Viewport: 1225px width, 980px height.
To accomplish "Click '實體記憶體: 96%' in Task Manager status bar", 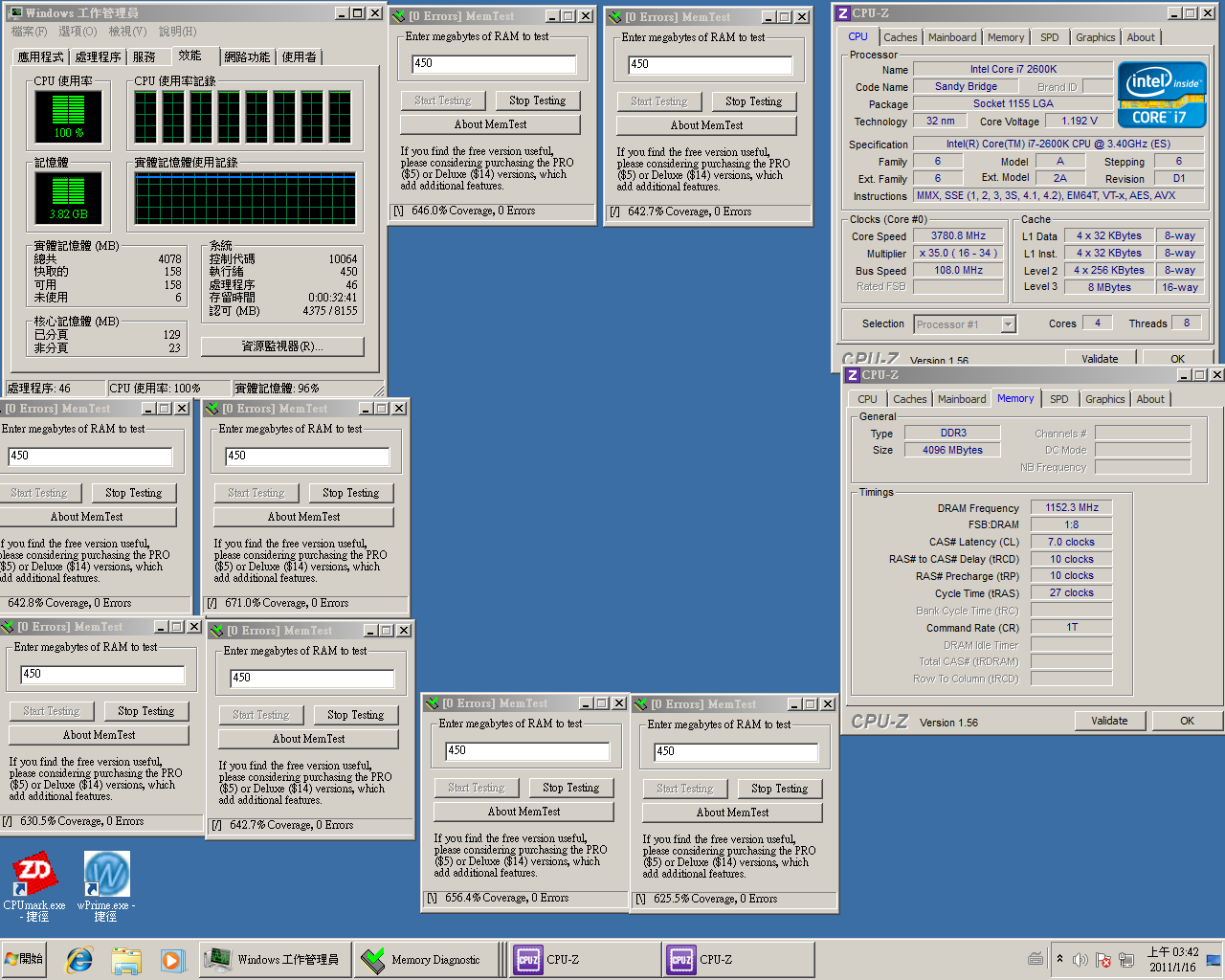I will (278, 389).
